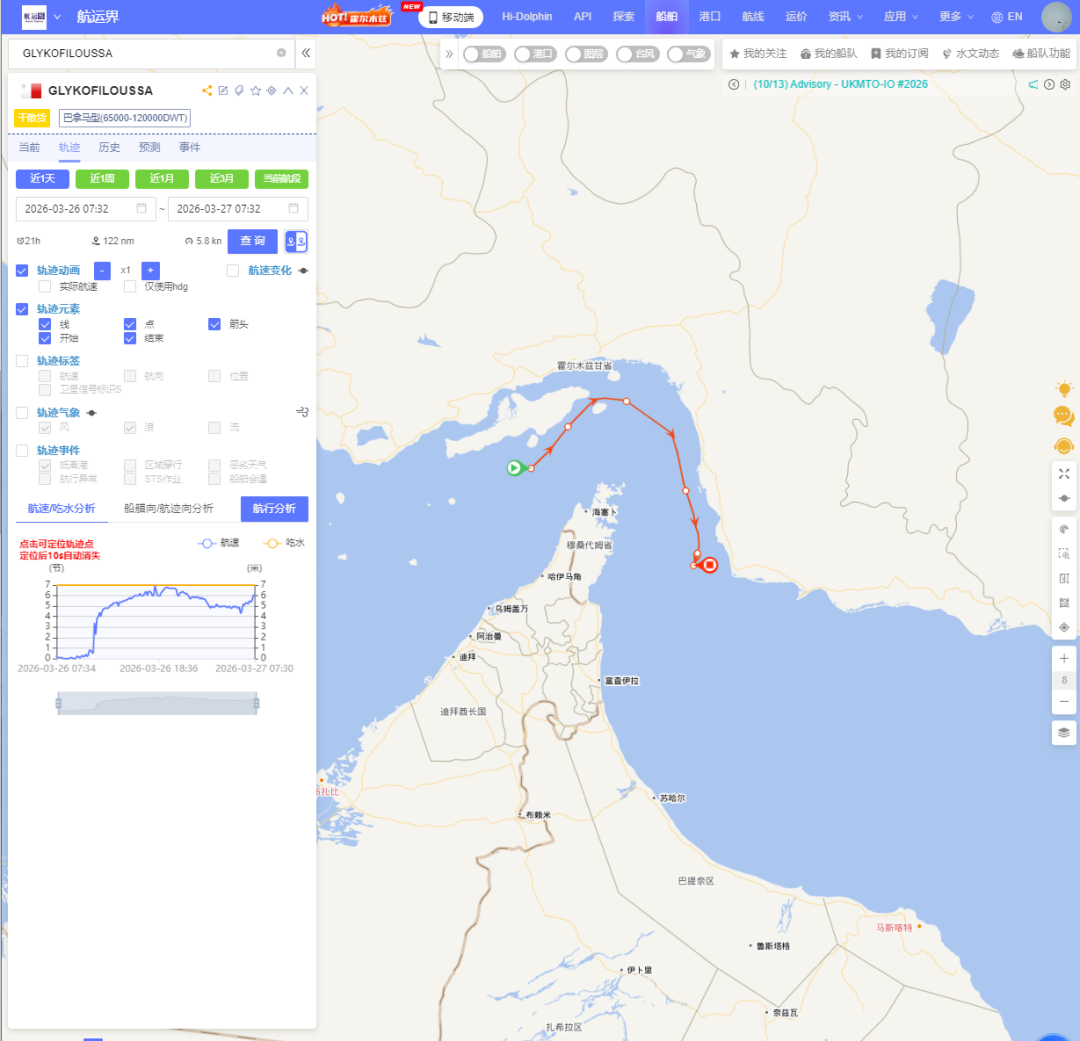
Task: Switch to the 历史 tab
Action: click(x=109, y=147)
